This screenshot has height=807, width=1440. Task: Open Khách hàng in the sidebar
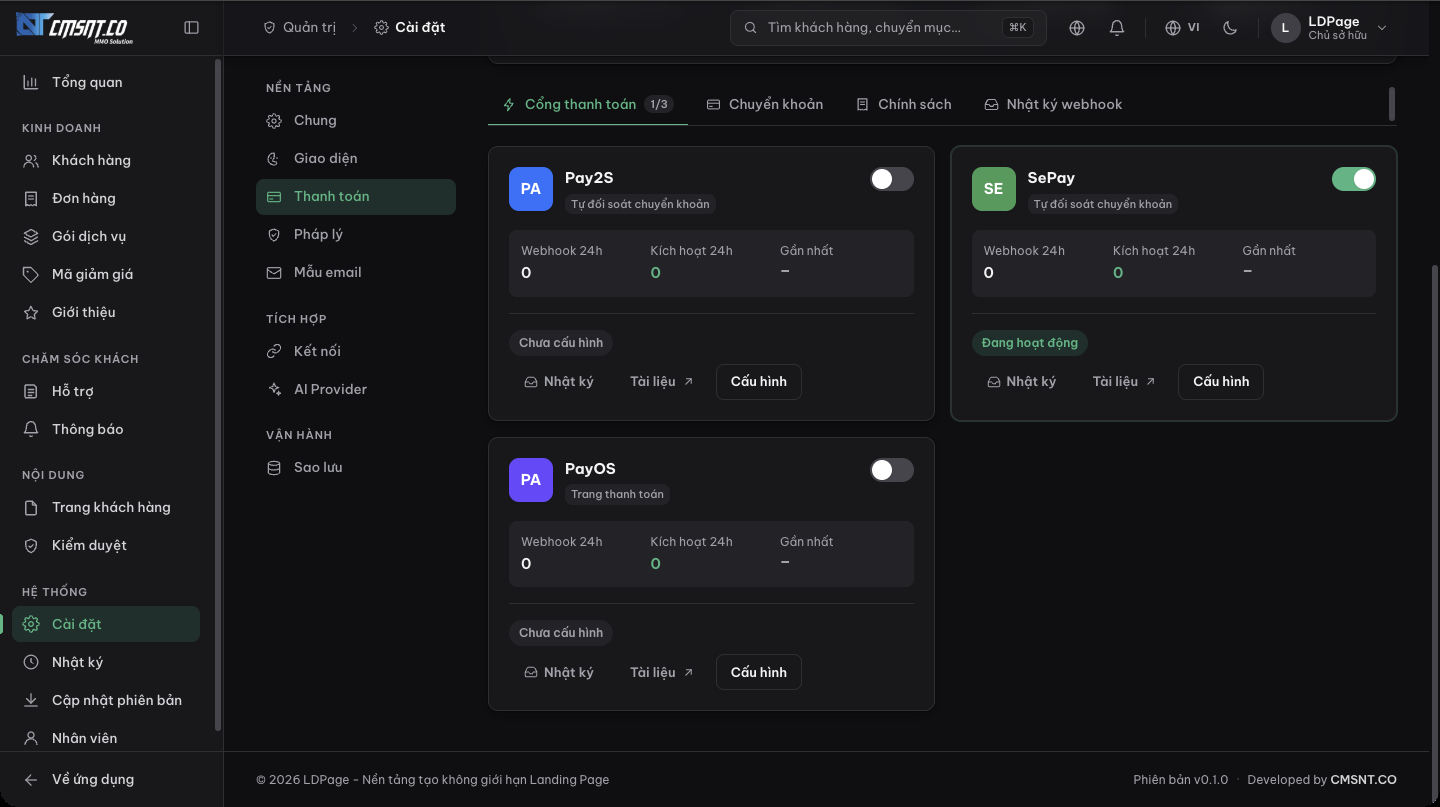click(106, 160)
